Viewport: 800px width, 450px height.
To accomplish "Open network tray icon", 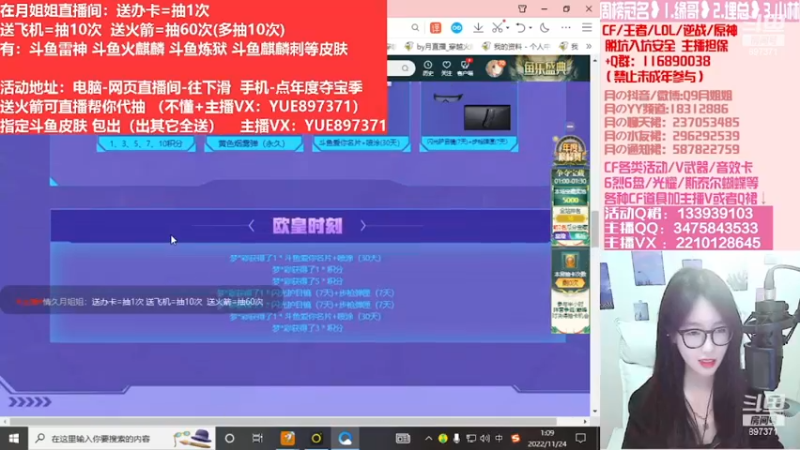I will (x=470, y=438).
